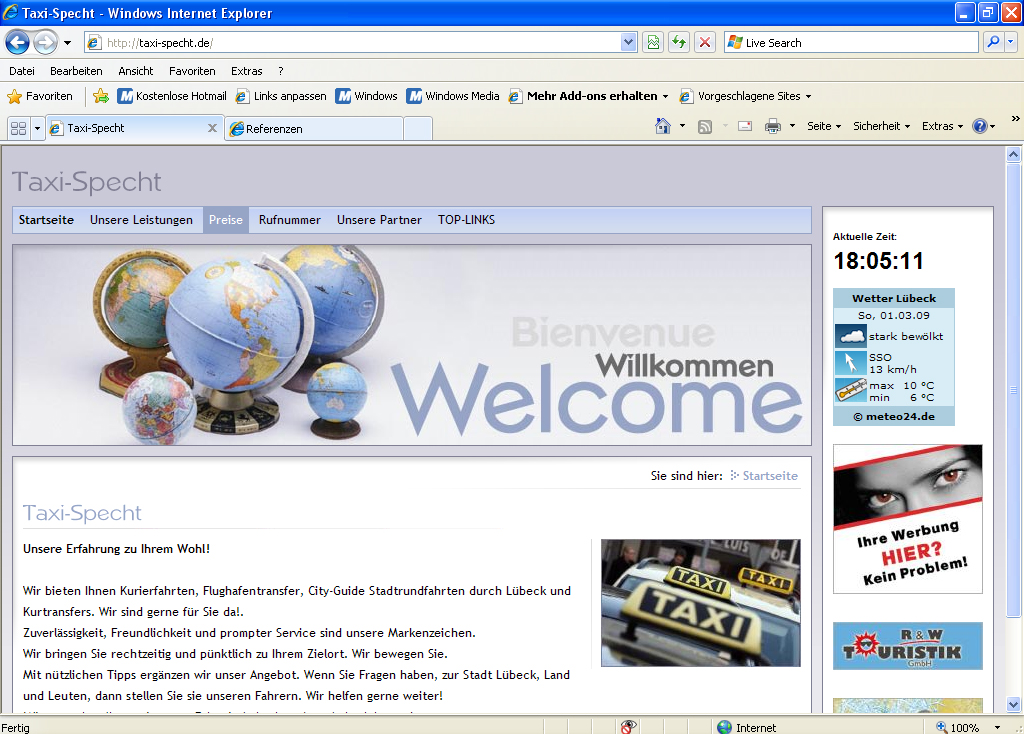The height and width of the screenshot is (734, 1024).
Task: Switch to the Referenzen tab
Action: (313, 128)
